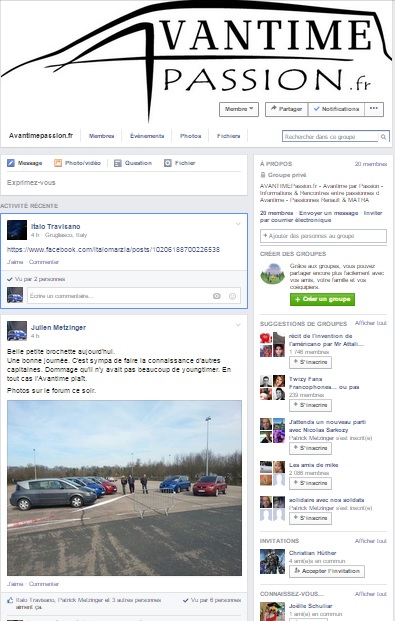Click the three-dots more options button
Viewport: 395px width, 621px height.
[x=374, y=109]
